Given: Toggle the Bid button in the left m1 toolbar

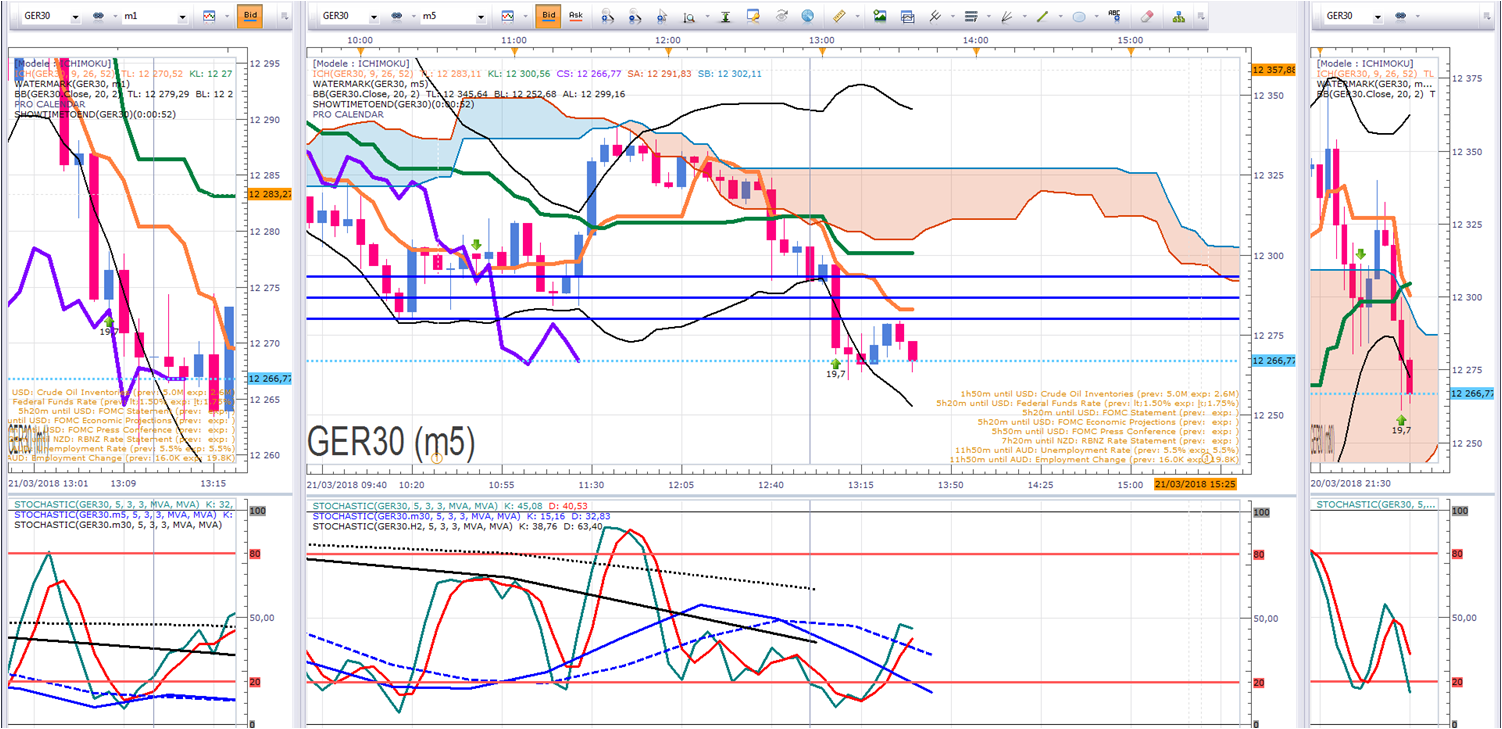Looking at the screenshot, I should (249, 17).
